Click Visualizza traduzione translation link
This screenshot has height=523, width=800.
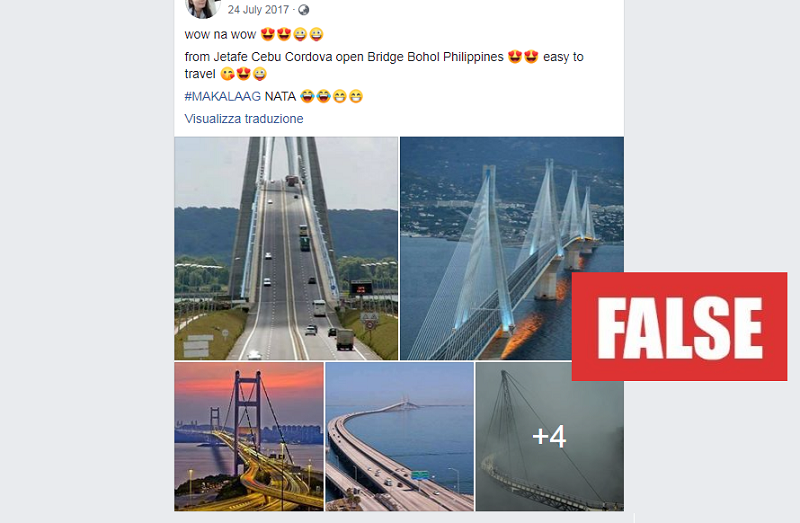coord(244,119)
